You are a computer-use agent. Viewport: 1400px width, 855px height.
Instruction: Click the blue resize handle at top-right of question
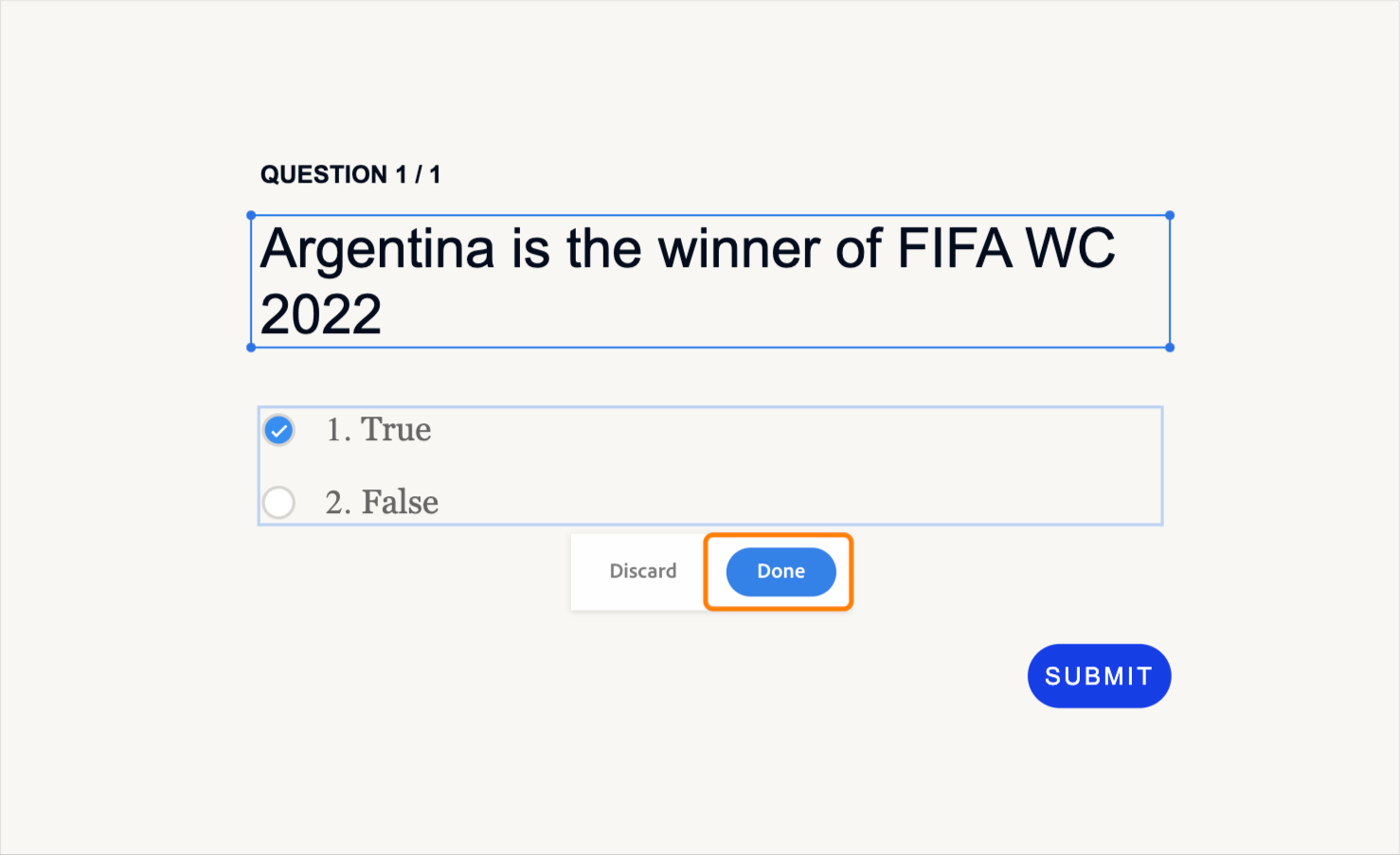tap(1171, 214)
